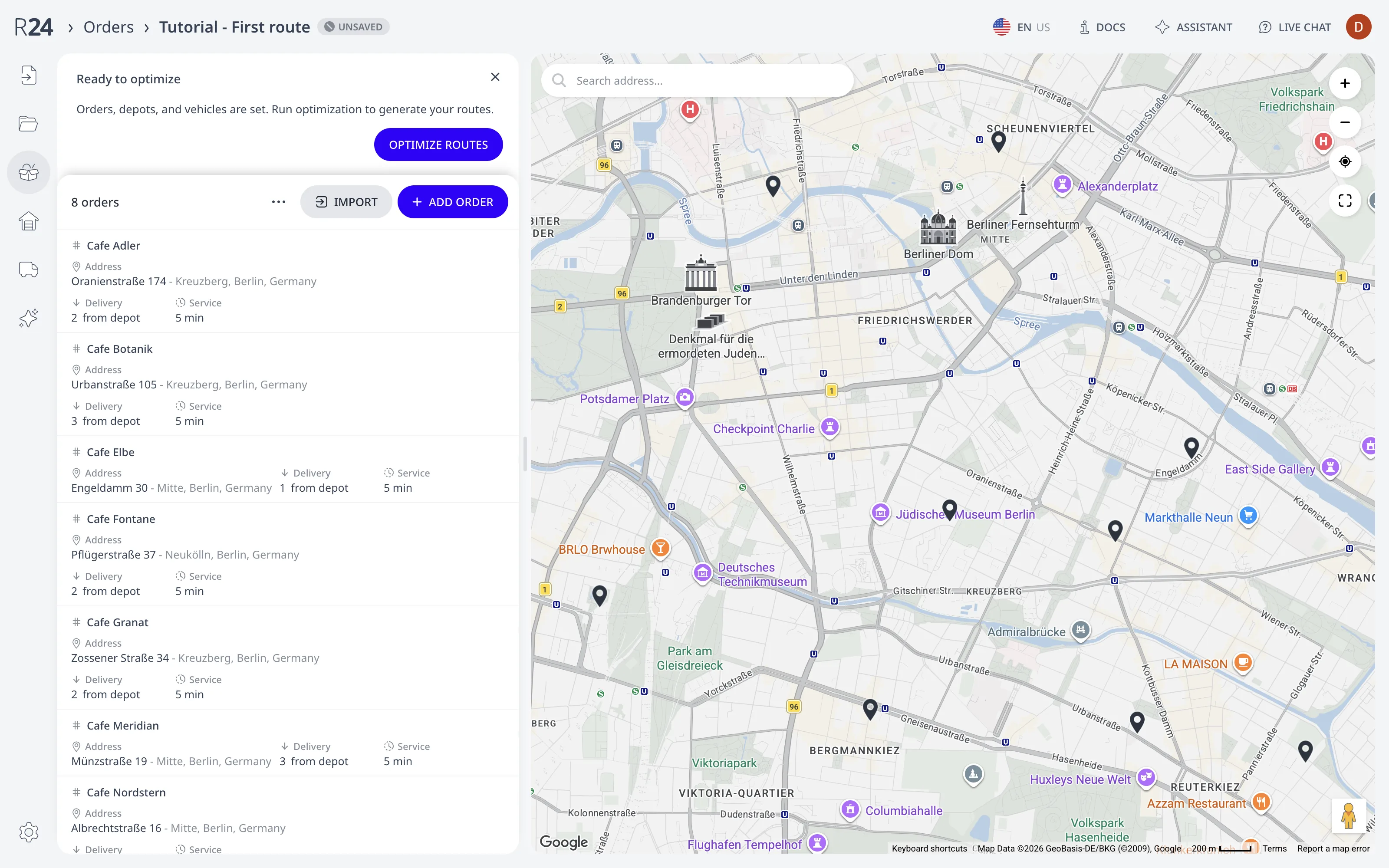Click map pin in Scheunenviertel

point(998,141)
